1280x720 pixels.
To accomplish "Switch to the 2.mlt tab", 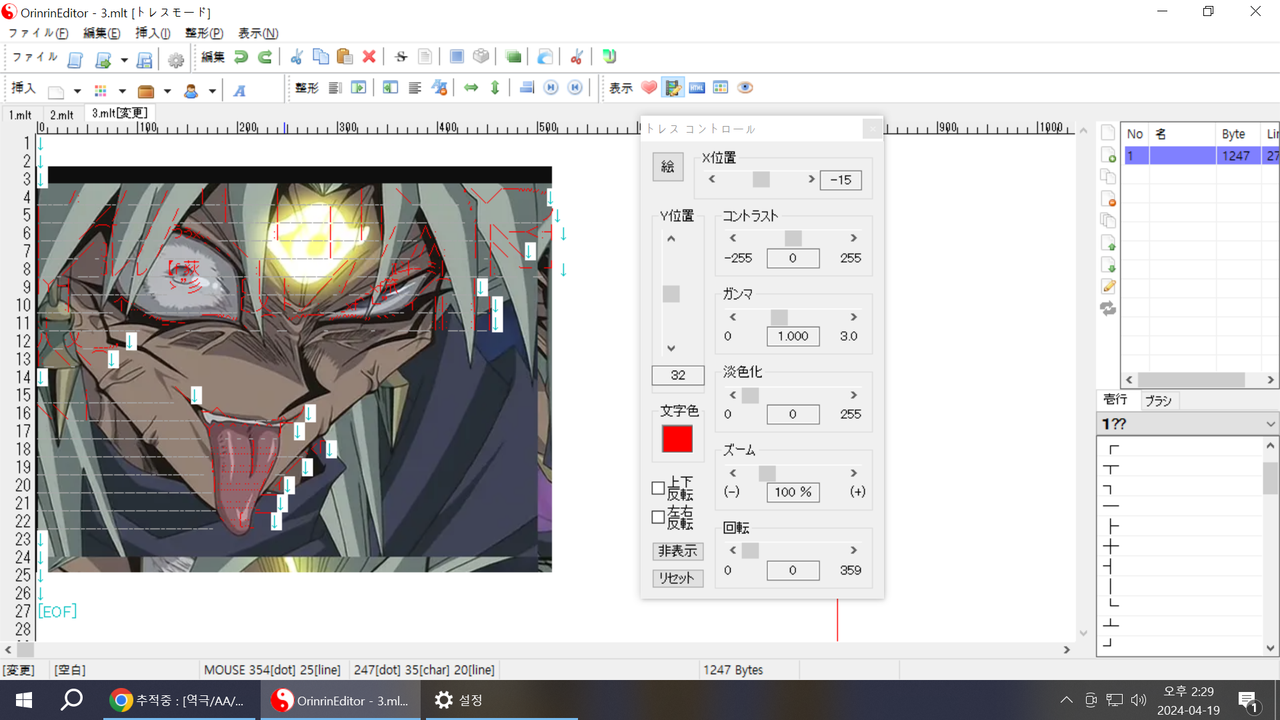I will tap(62, 114).
